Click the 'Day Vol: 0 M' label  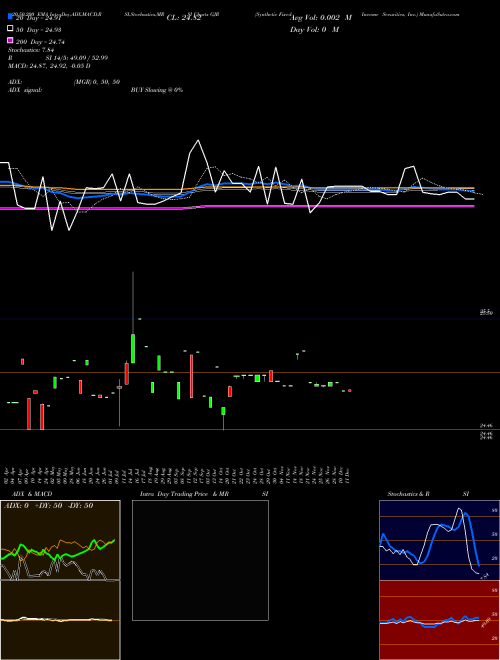point(314,30)
